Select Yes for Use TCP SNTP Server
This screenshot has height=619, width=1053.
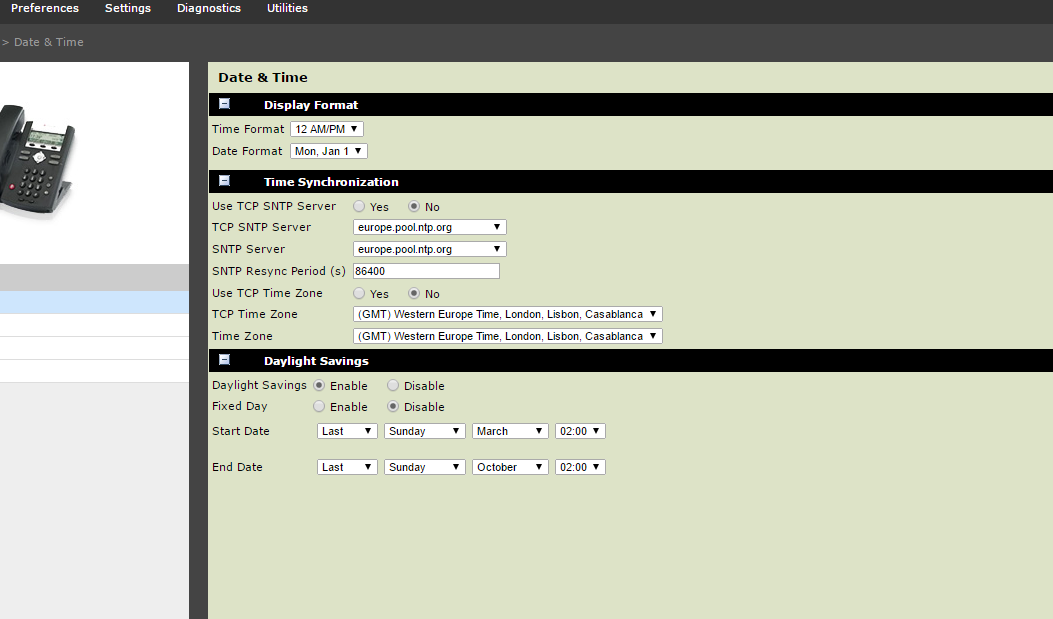(x=359, y=206)
